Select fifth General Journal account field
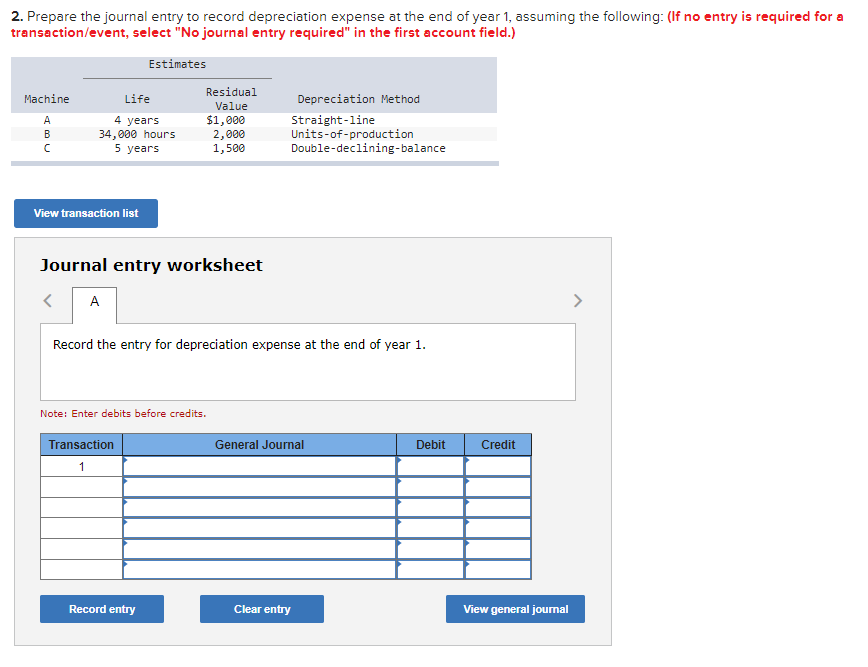The width and height of the screenshot is (868, 667). (x=260, y=549)
